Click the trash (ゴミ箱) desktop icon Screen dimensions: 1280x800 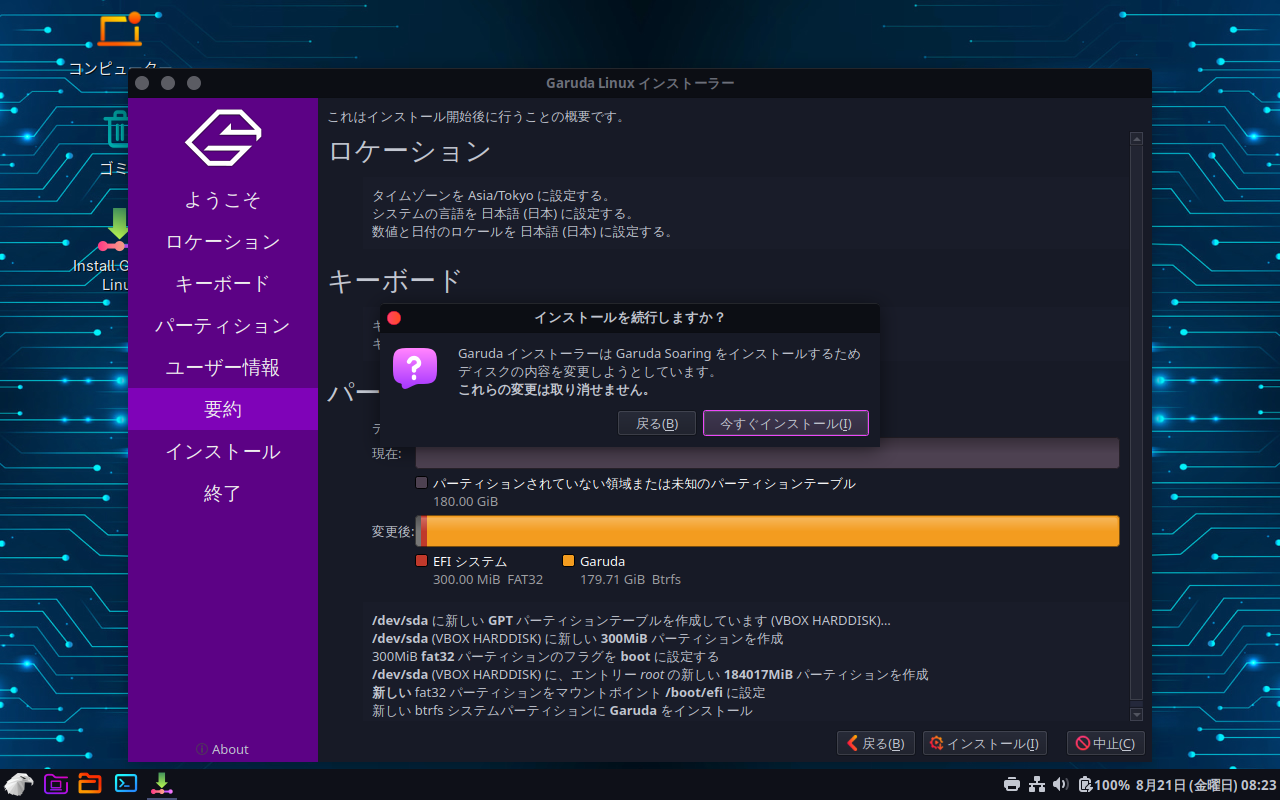118,143
